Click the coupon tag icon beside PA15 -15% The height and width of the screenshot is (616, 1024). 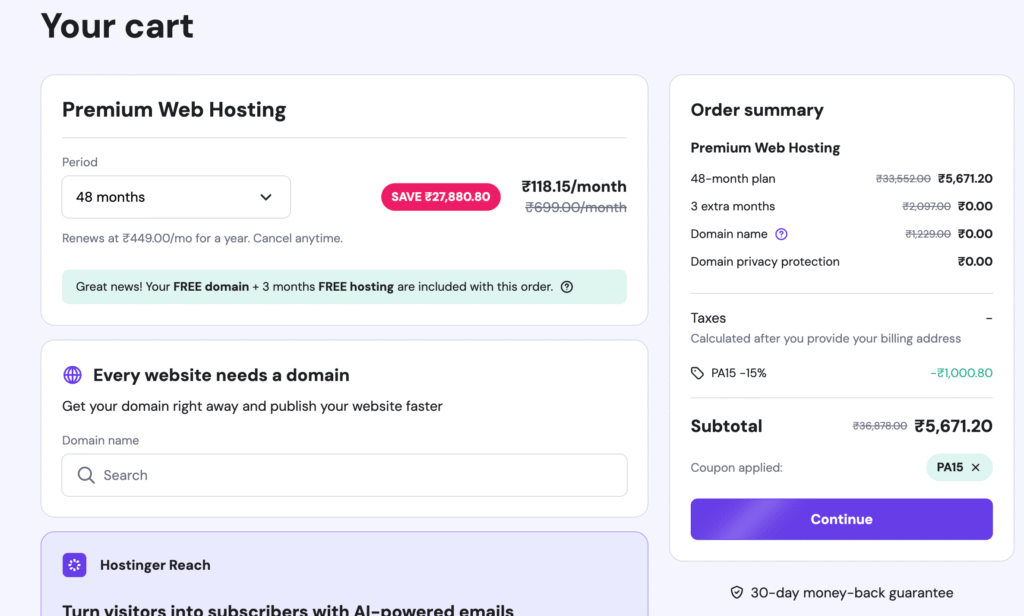[697, 373]
